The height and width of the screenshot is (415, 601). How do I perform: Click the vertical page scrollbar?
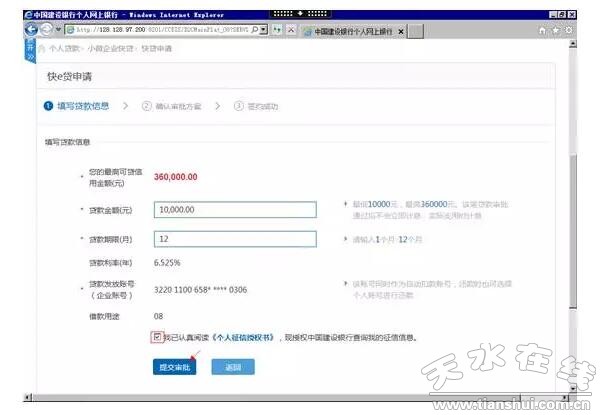(x=572, y=220)
